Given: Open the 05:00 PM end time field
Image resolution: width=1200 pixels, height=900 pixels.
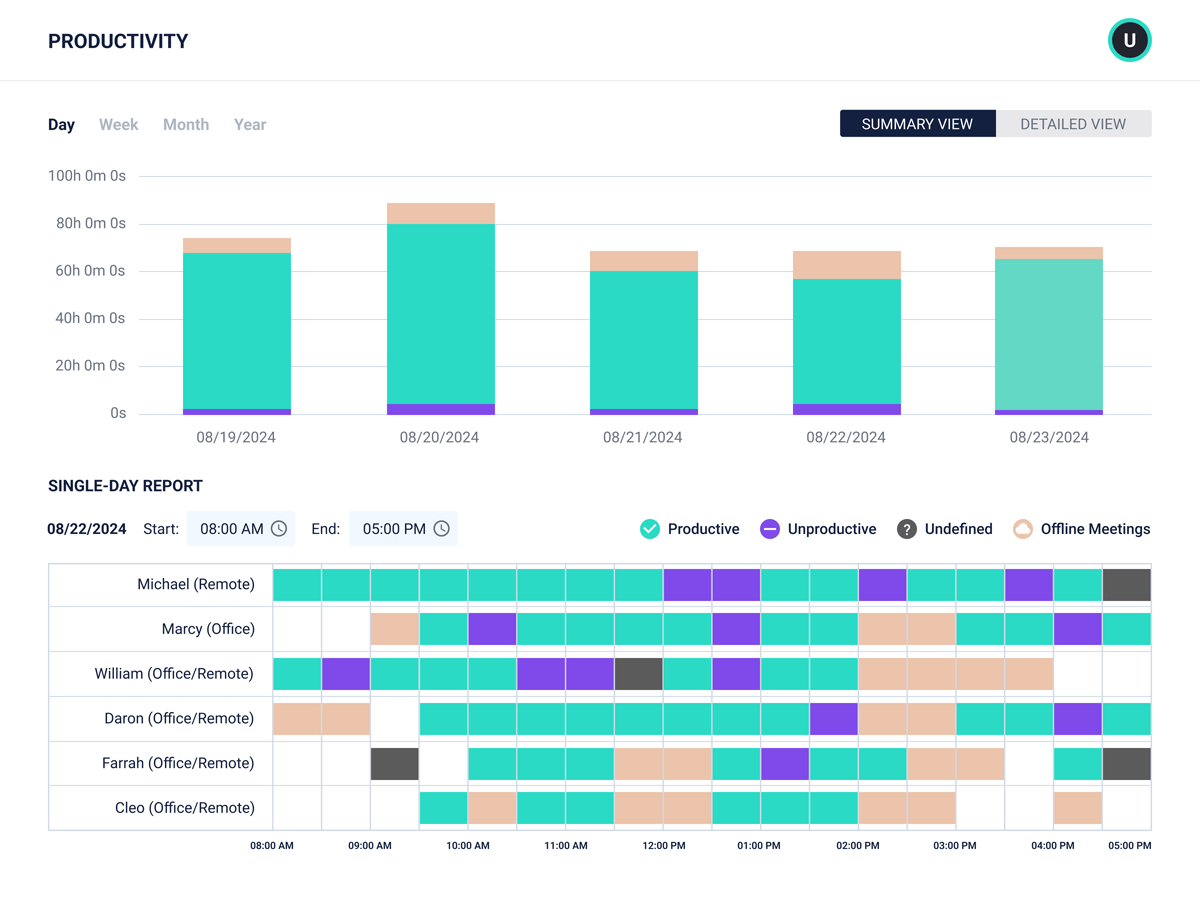Looking at the screenshot, I should coord(403,528).
